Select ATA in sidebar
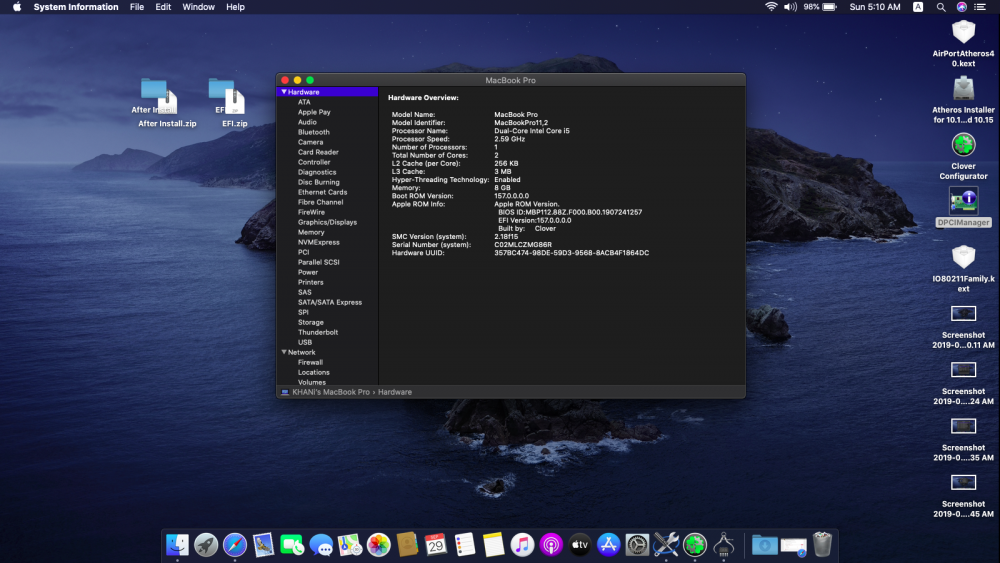This screenshot has height=563, width=1000. 304,102
